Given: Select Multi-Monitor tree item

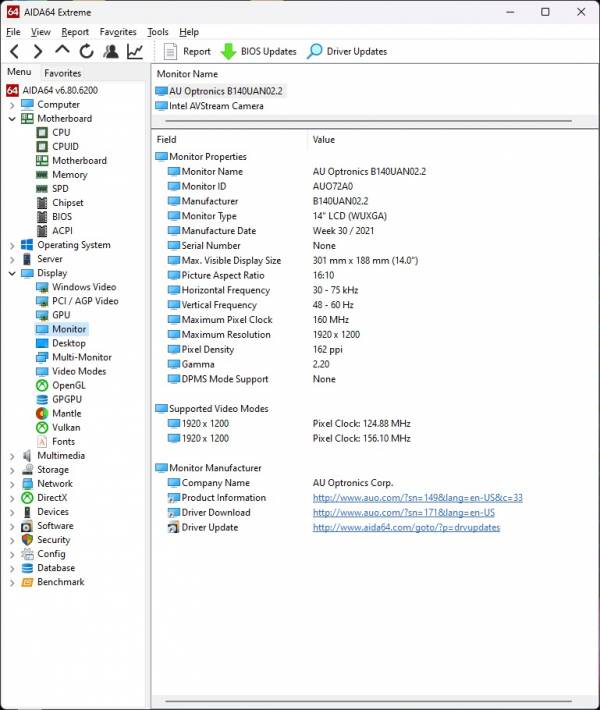Looking at the screenshot, I should pyautogui.click(x=82, y=357).
